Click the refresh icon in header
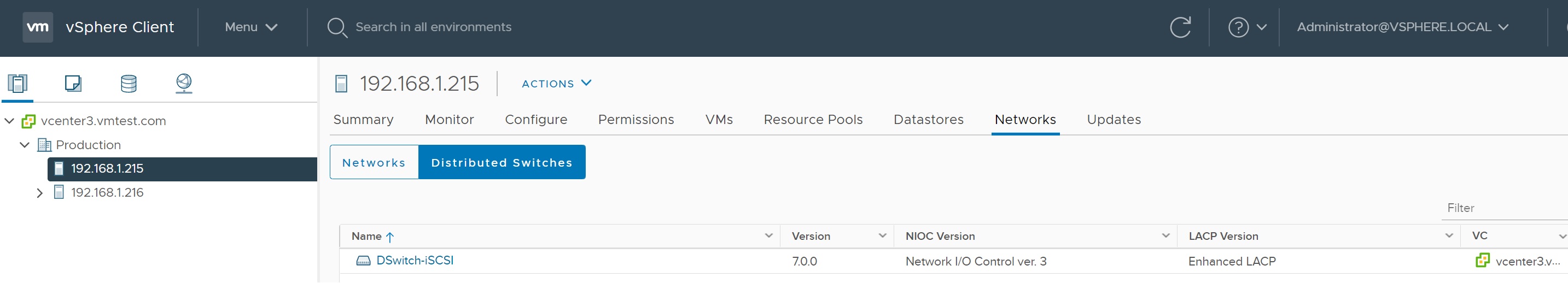 [x=1180, y=27]
